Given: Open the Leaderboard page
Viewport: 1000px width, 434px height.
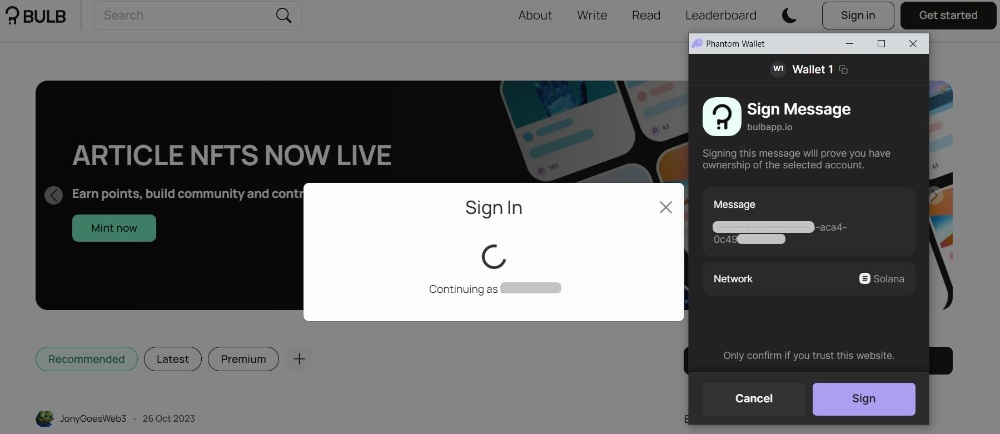Looking at the screenshot, I should click(721, 15).
